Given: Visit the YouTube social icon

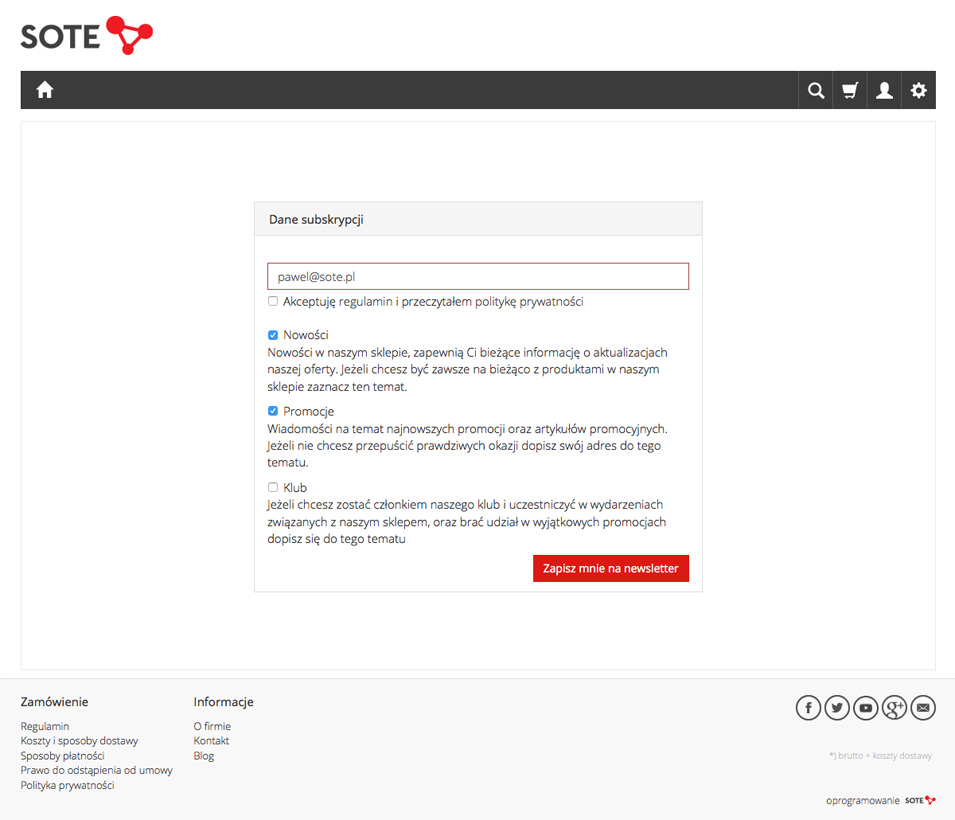Looking at the screenshot, I should [x=865, y=708].
